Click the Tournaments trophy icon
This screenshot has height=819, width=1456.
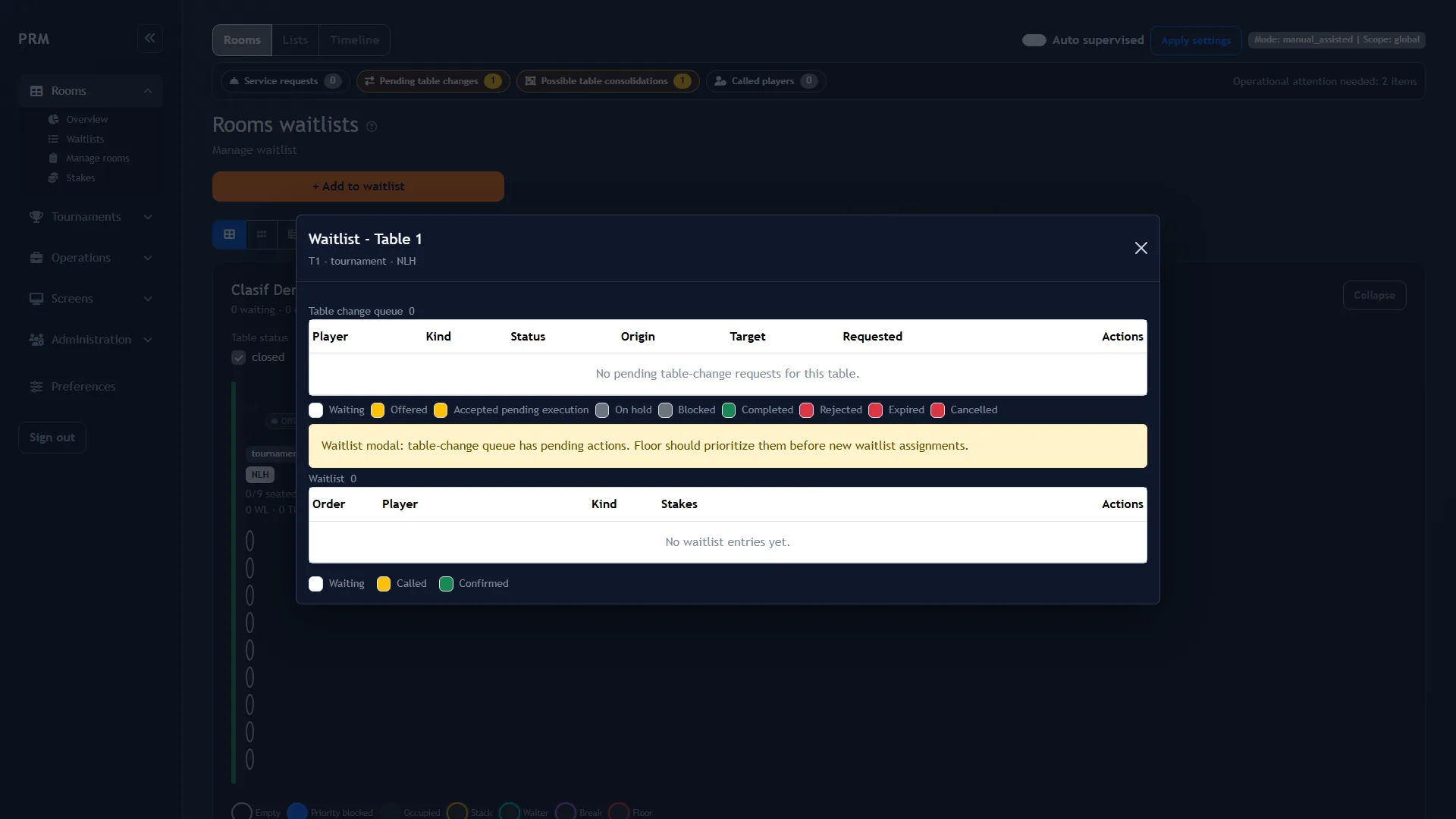pos(36,217)
